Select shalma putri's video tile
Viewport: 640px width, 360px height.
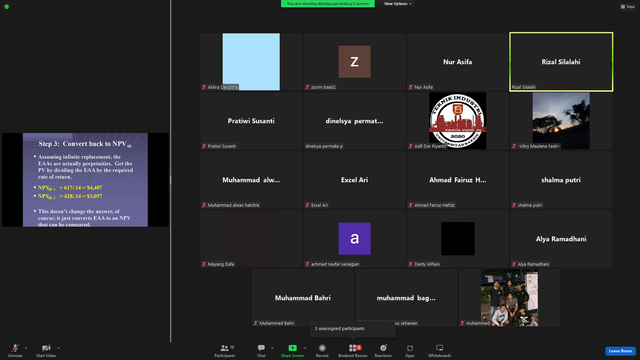[x=561, y=180]
